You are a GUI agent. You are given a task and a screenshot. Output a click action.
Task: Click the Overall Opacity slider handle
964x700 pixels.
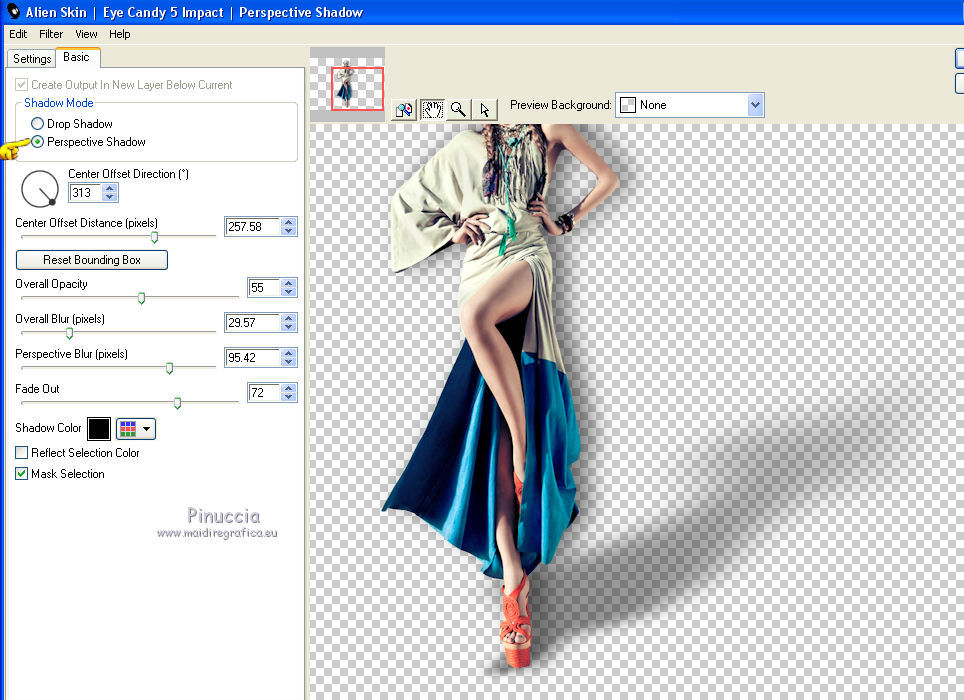141,298
